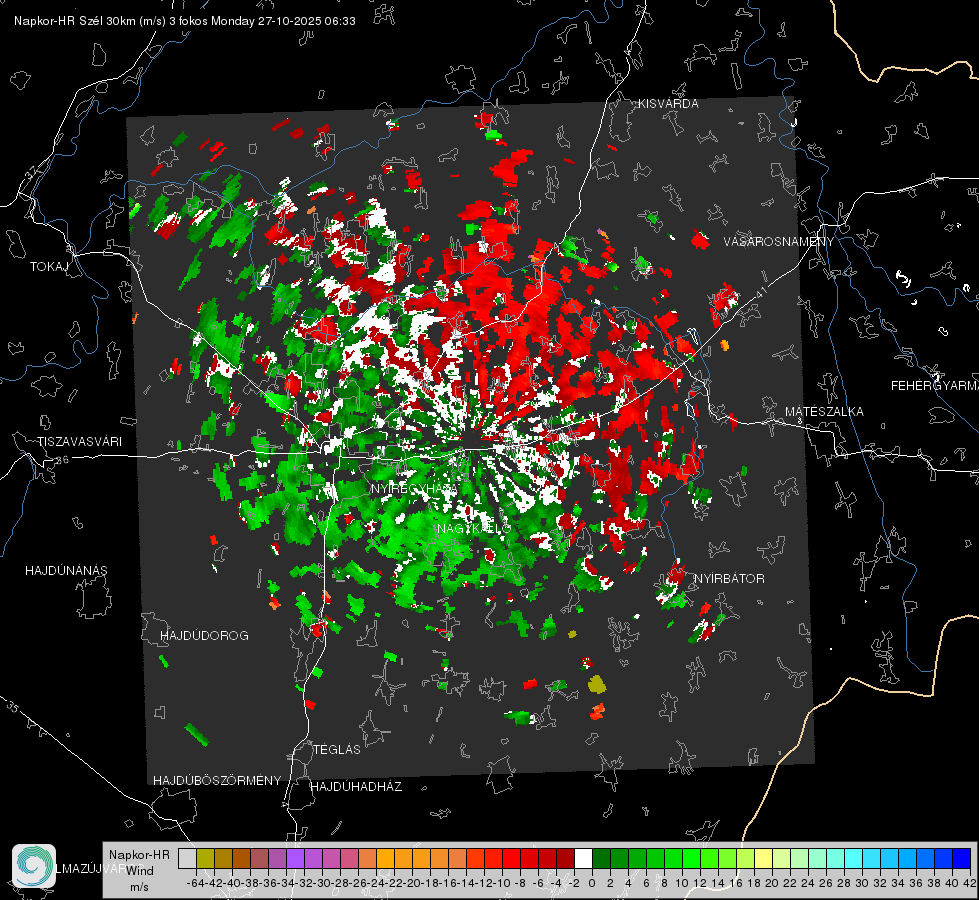
Task: Select the TISZAVASVÁRI label on the map
Action: point(79,442)
